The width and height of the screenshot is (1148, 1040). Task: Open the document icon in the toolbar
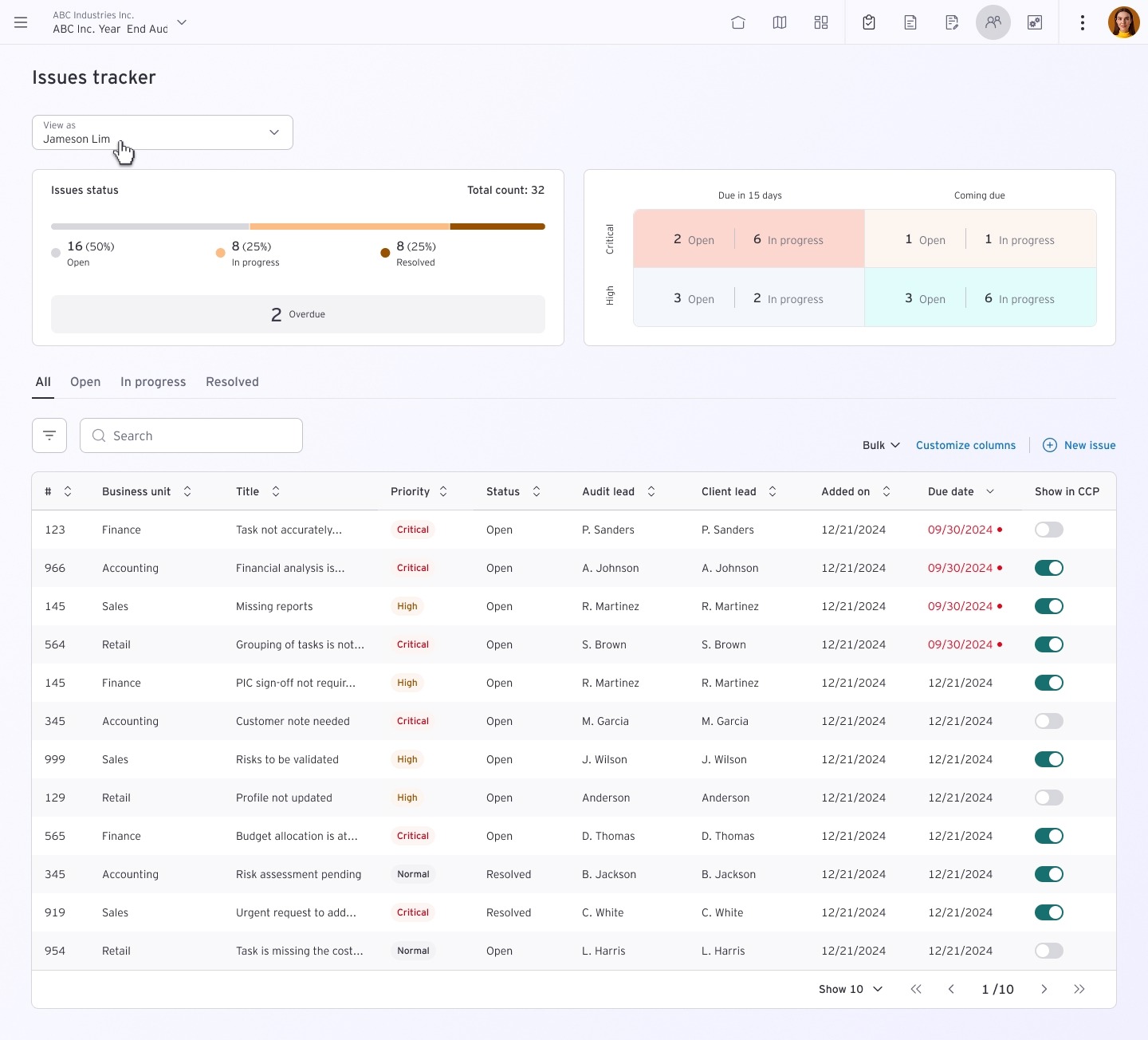tap(910, 22)
